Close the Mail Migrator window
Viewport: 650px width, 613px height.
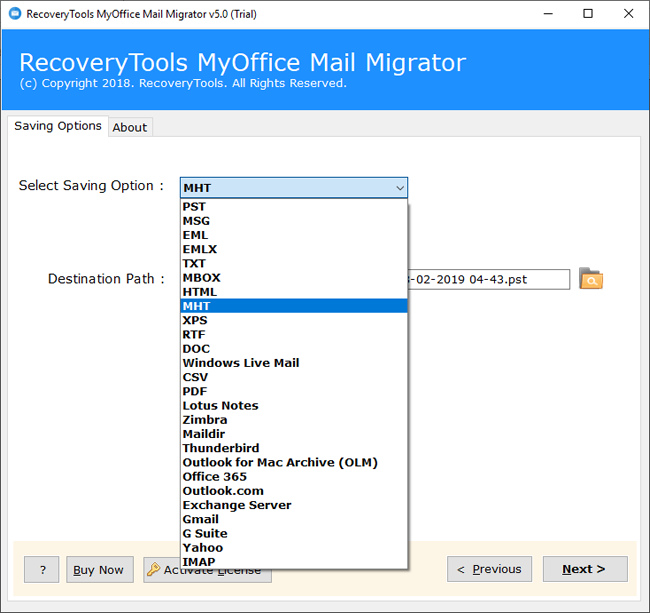628,14
